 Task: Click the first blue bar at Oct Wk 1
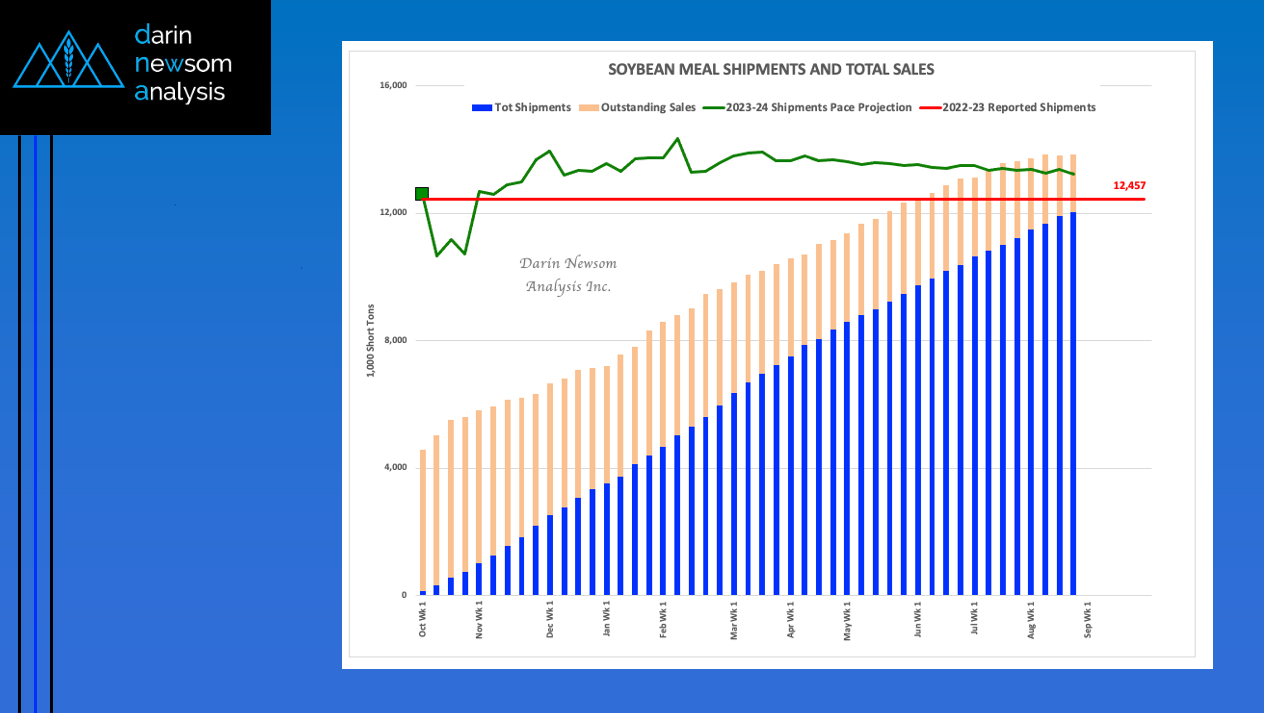(x=423, y=593)
